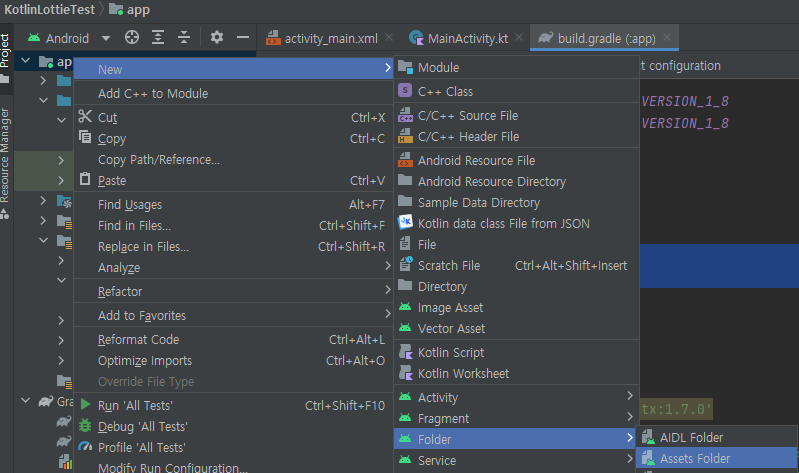The image size is (799, 473).
Task: Choose Modify Run Configuration entry
Action: (x=233, y=467)
